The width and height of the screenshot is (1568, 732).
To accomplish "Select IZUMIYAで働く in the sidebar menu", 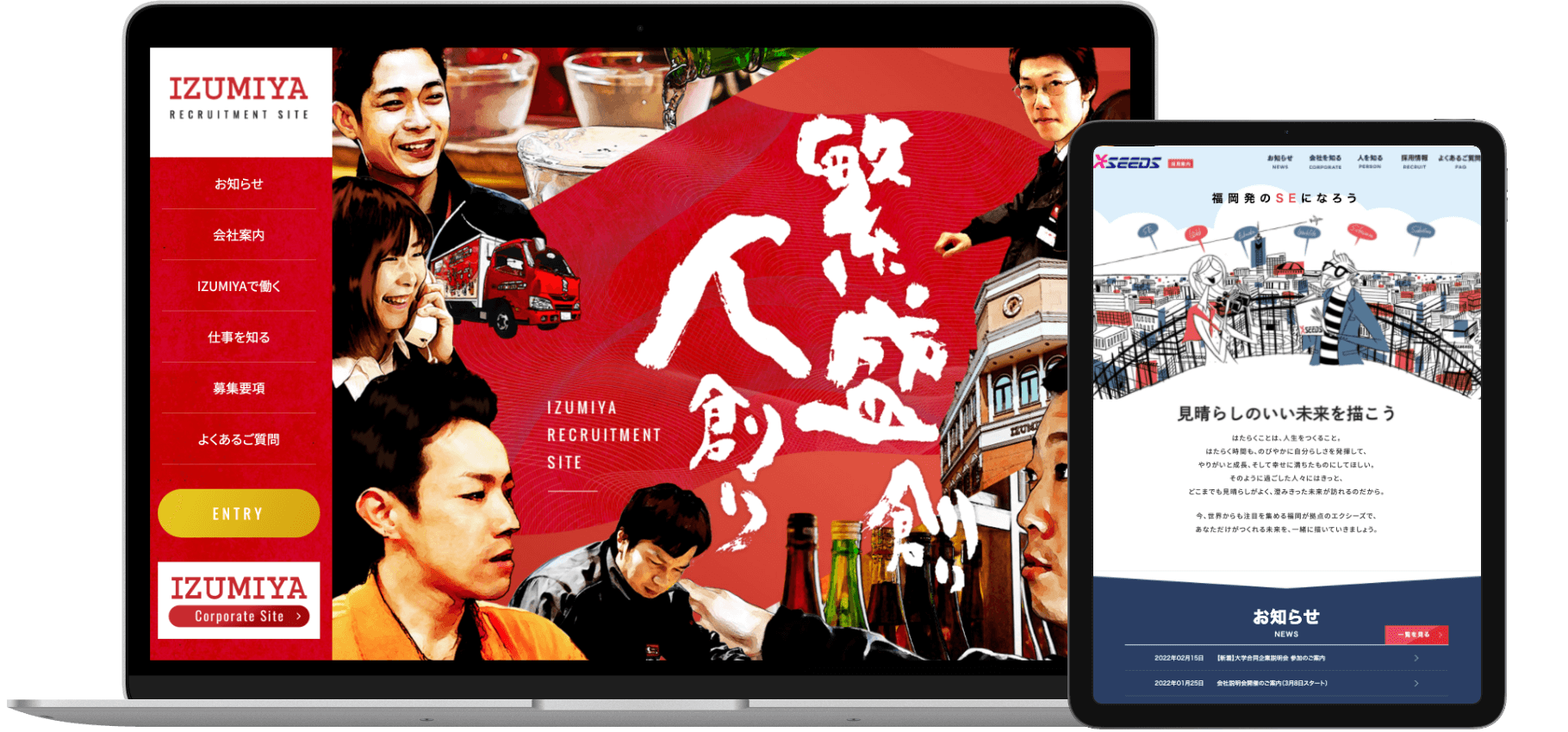I will pos(239,286).
